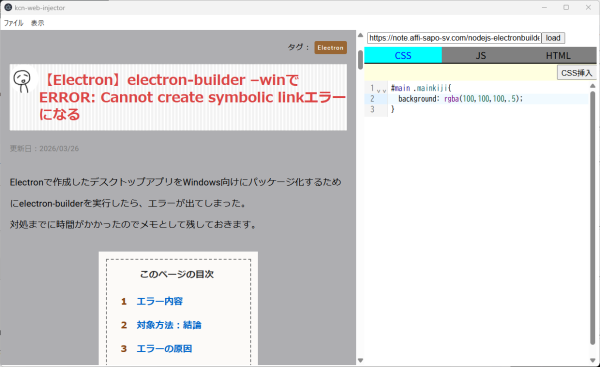Focus the URL input field
The height and width of the screenshot is (367, 600).
pos(454,38)
